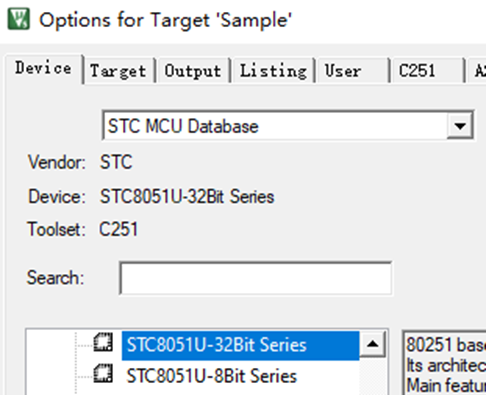Select the Device tab
Screen dimensions: 486x395
click(x=44, y=68)
